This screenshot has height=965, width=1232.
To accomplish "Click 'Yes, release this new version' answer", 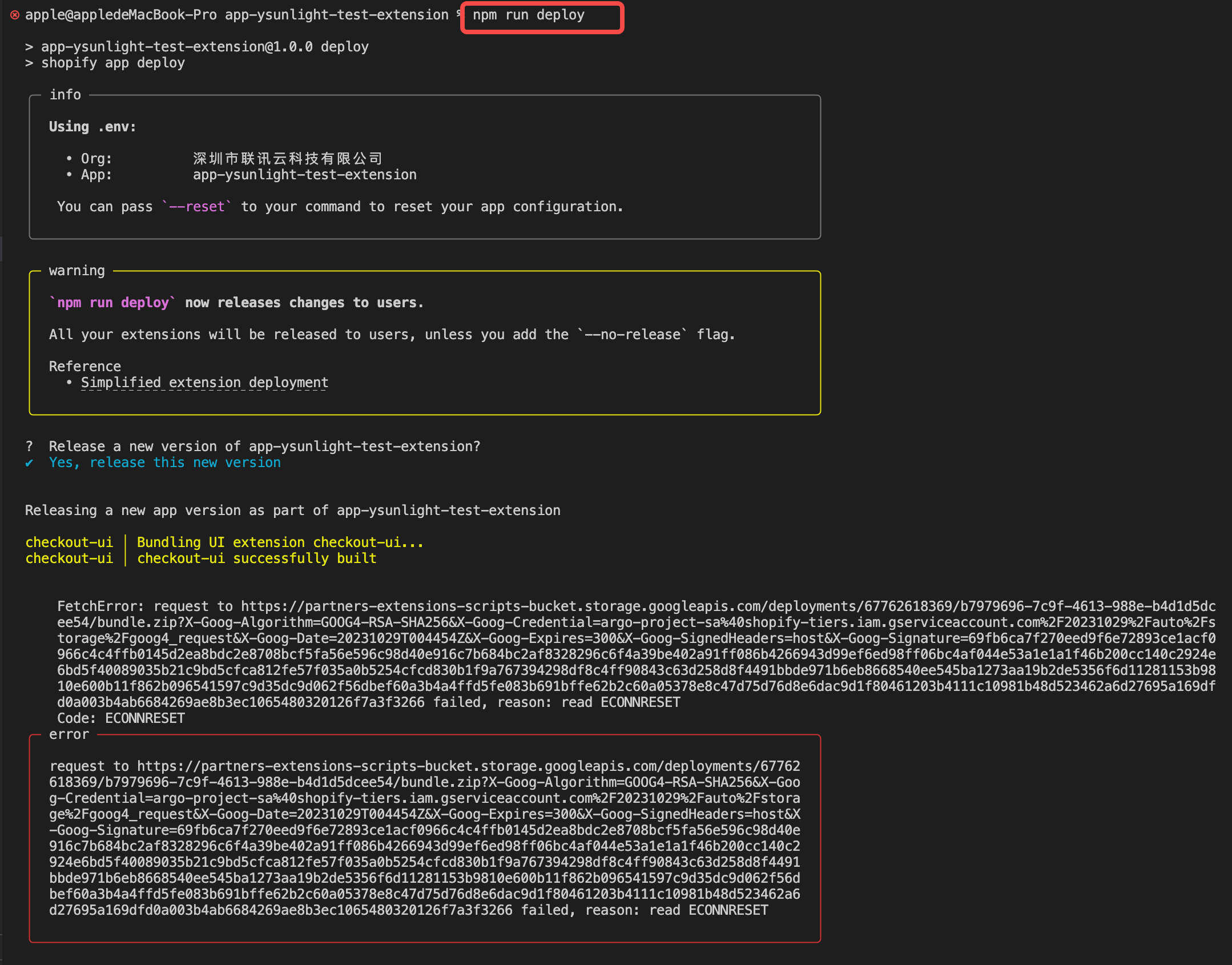I will [164, 463].
